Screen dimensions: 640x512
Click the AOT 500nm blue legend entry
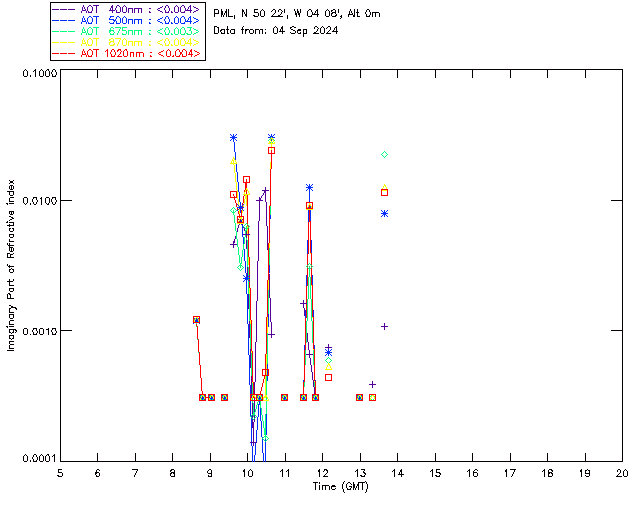[127, 20]
